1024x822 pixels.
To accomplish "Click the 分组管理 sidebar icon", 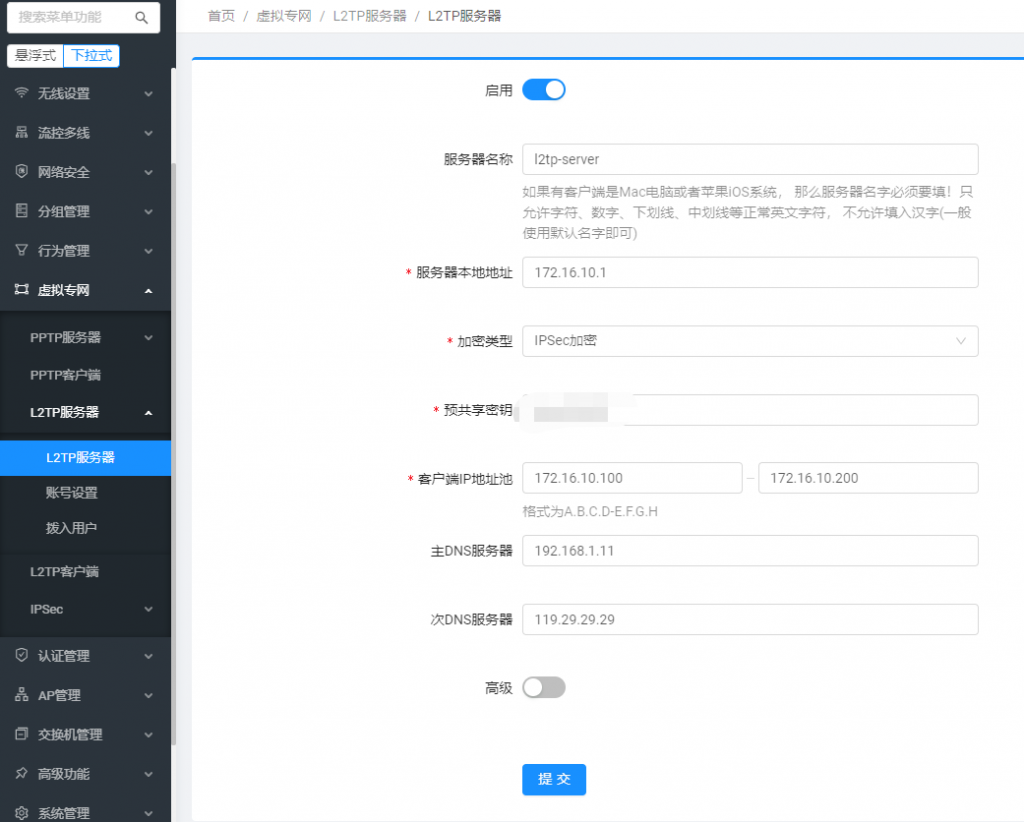I will tap(21, 211).
